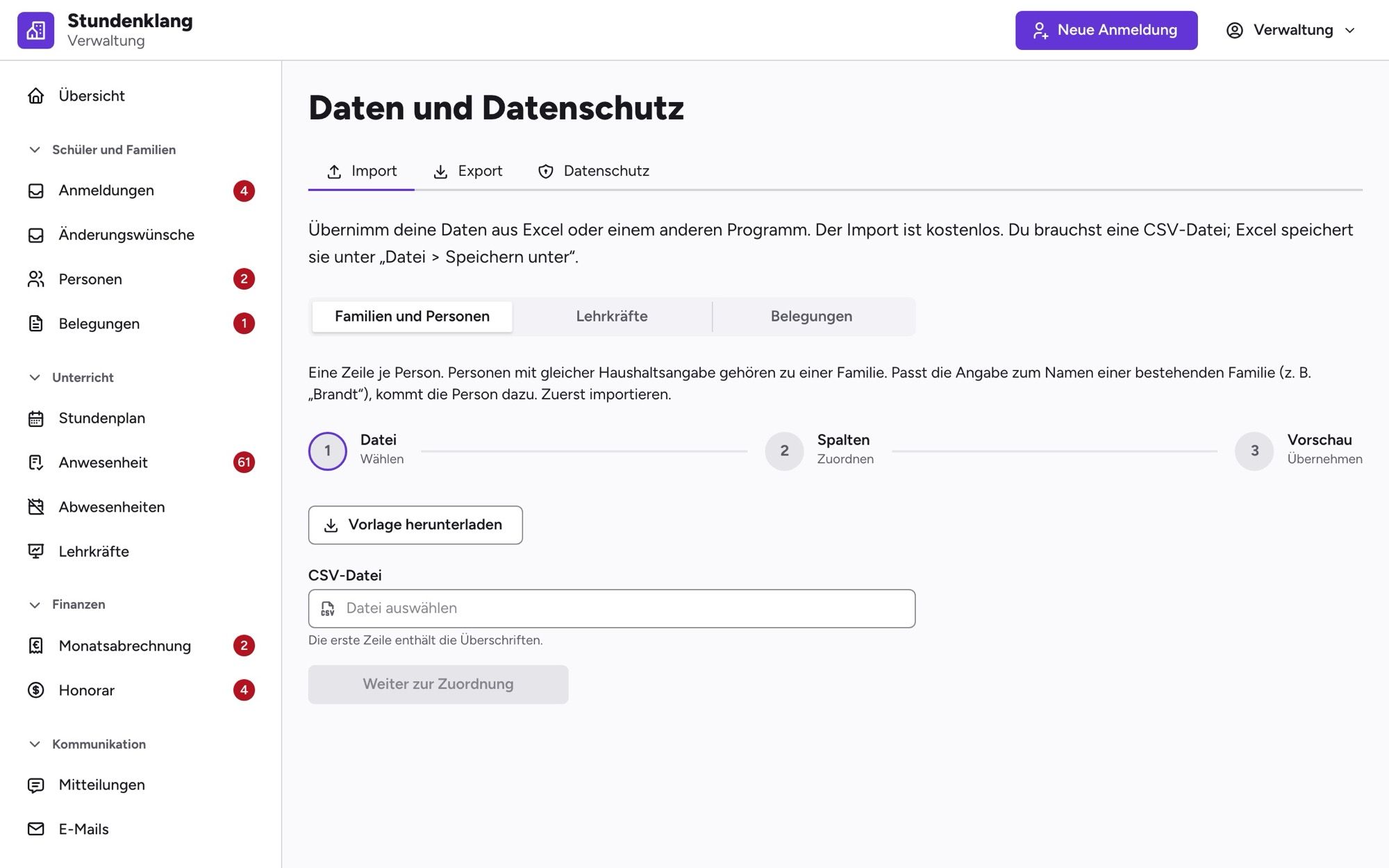Viewport: 1389px width, 868px height.
Task: Click the Abwesenheiten crossed calendar icon
Action: click(x=35, y=507)
